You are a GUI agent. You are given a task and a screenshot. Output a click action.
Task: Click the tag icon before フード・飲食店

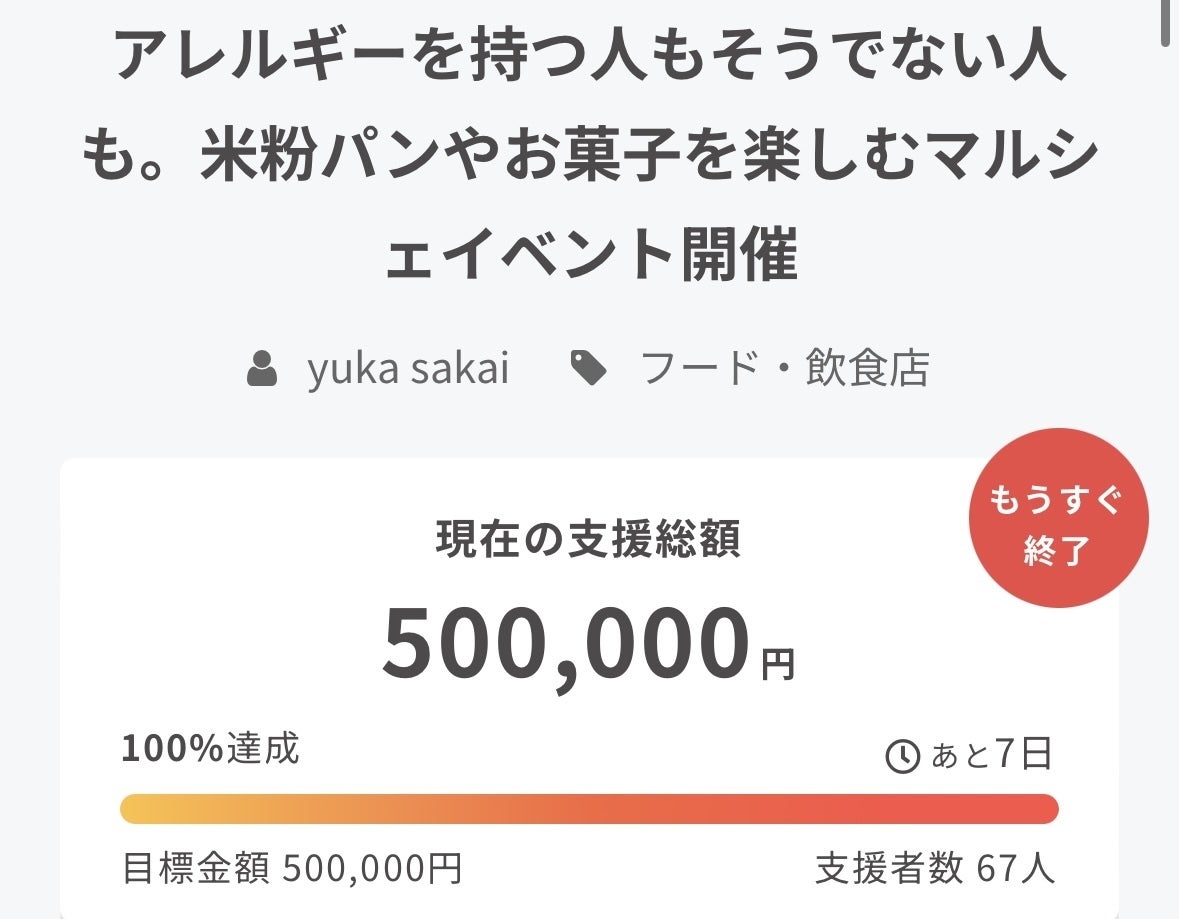[x=589, y=369]
